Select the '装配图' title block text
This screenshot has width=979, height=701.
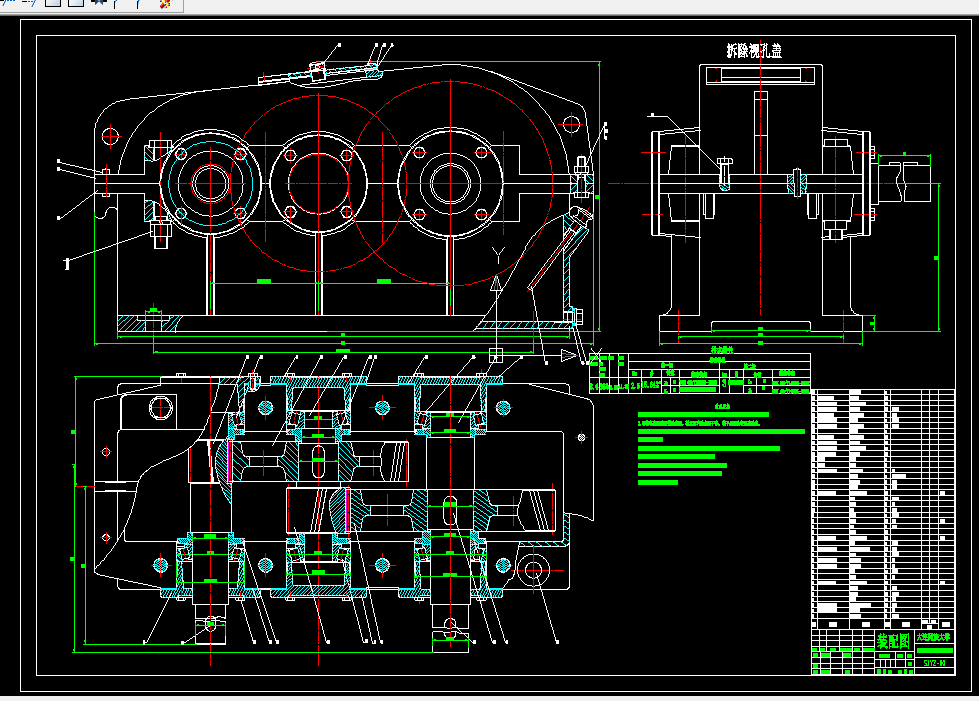click(x=894, y=641)
